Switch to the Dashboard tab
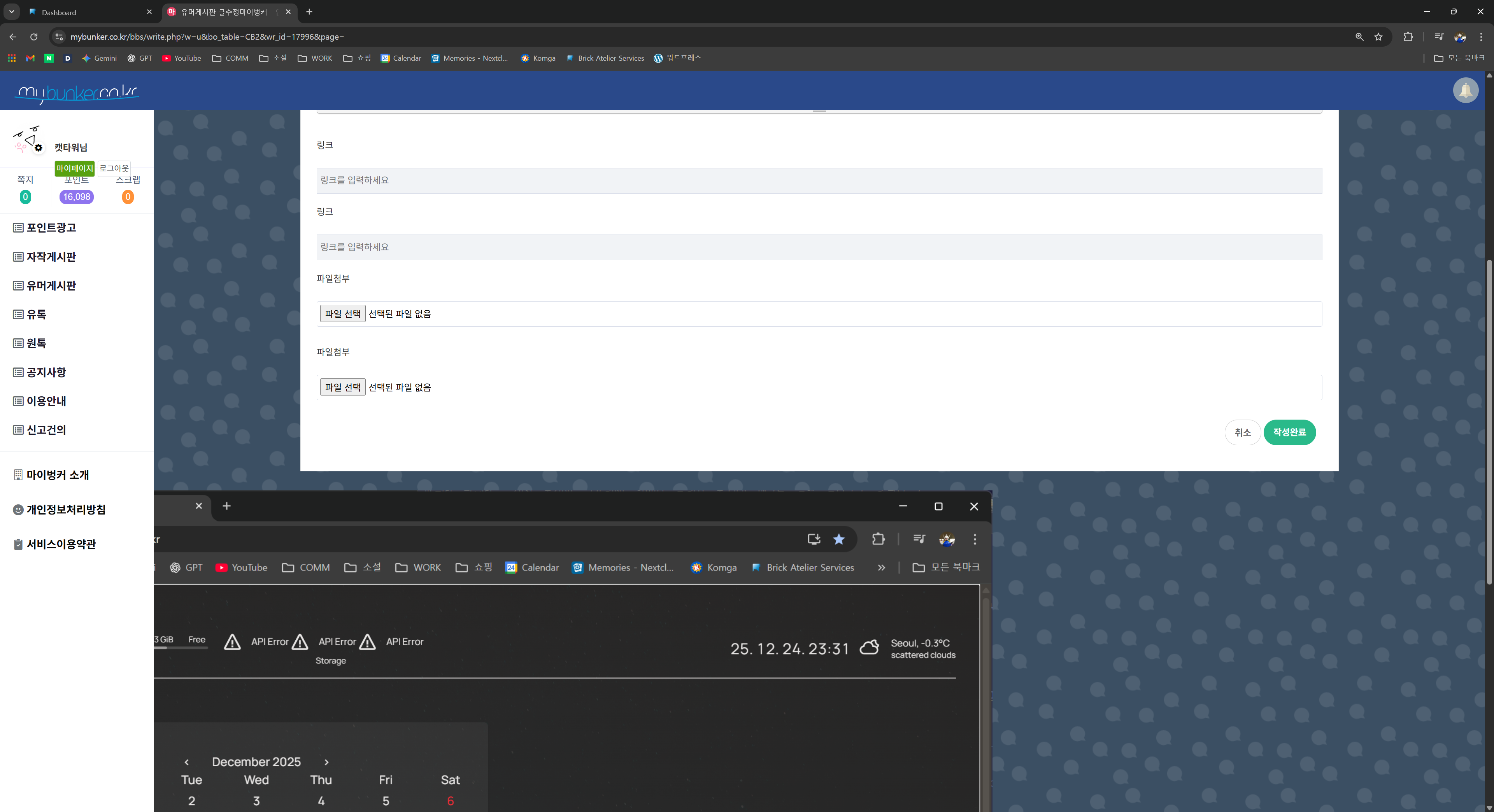Screen dimensions: 1494x812 (87, 12)
